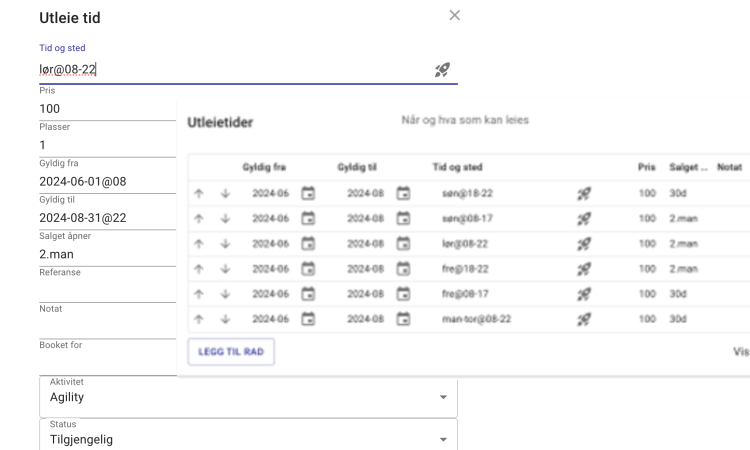The width and height of the screenshot is (750, 450).
Task: Click the Legg til rad button
Action: pyautogui.click(x=231, y=351)
